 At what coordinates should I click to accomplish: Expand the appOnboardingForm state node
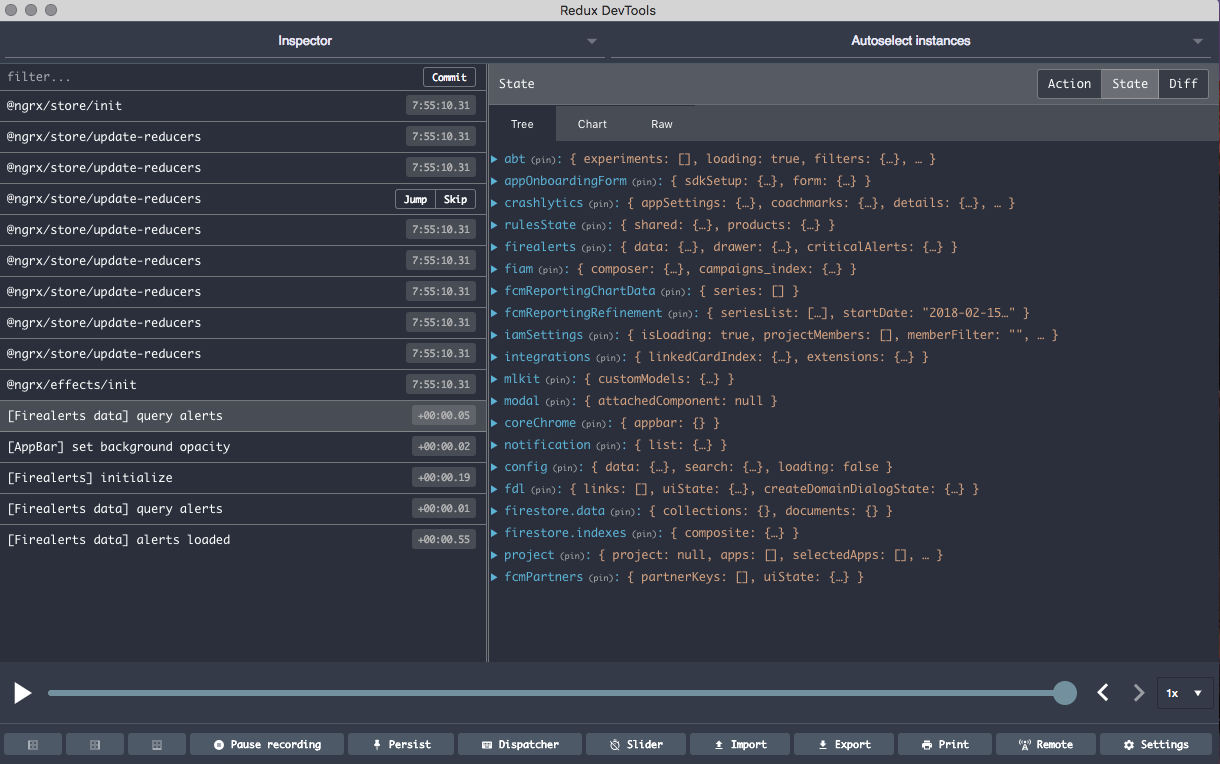(495, 181)
